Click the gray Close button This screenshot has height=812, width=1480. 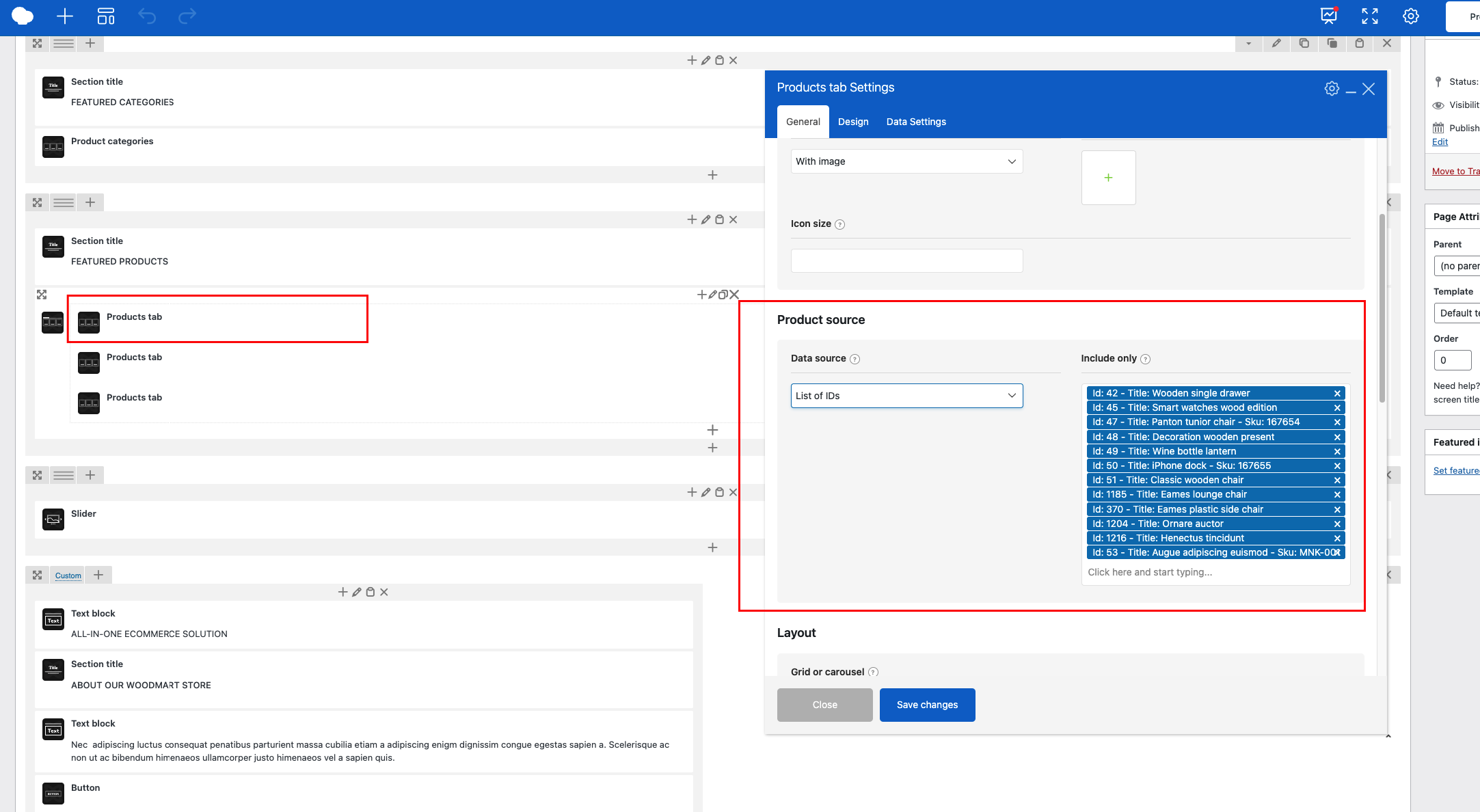click(824, 705)
